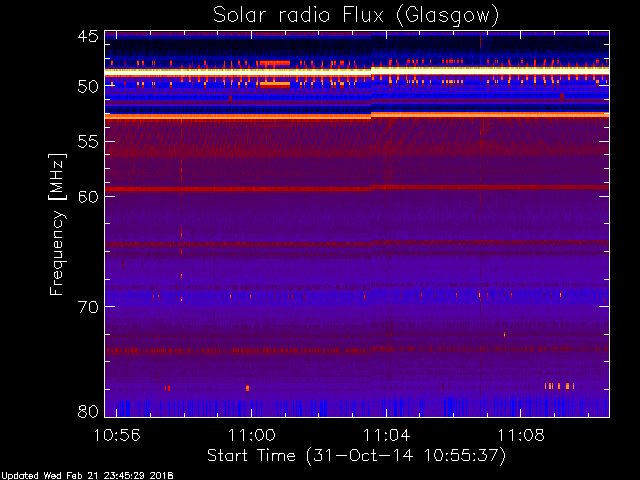Click the 11:00 time tick label
Viewport: 640px width, 480px height.
[x=251, y=435]
